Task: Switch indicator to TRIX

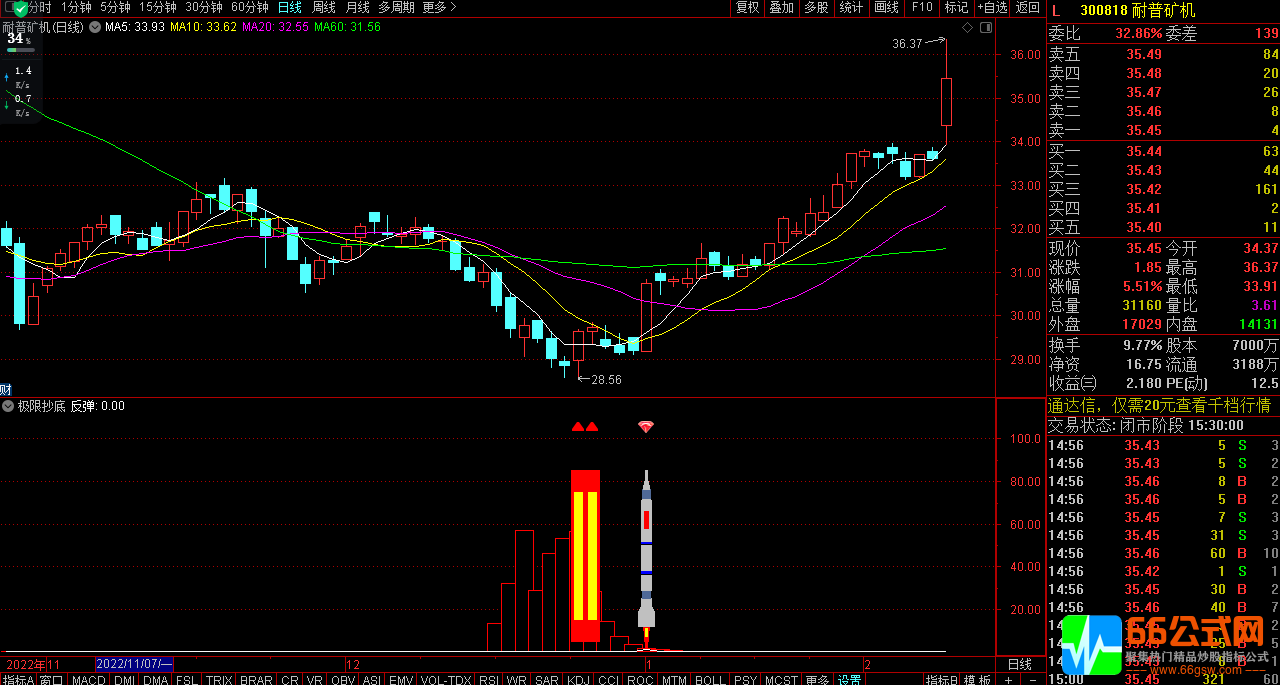Action: tap(219, 680)
